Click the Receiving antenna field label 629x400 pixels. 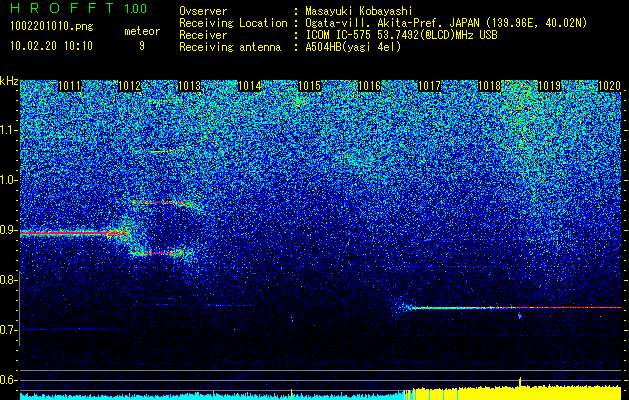click(x=230, y=47)
